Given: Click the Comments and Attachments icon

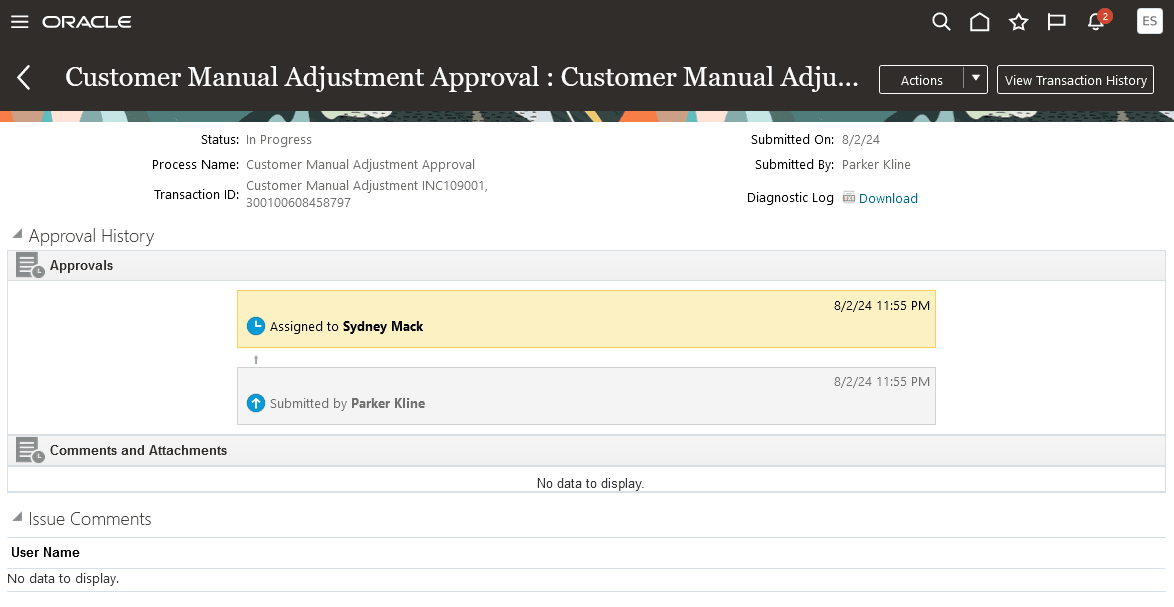Looking at the screenshot, I should pyautogui.click(x=30, y=450).
